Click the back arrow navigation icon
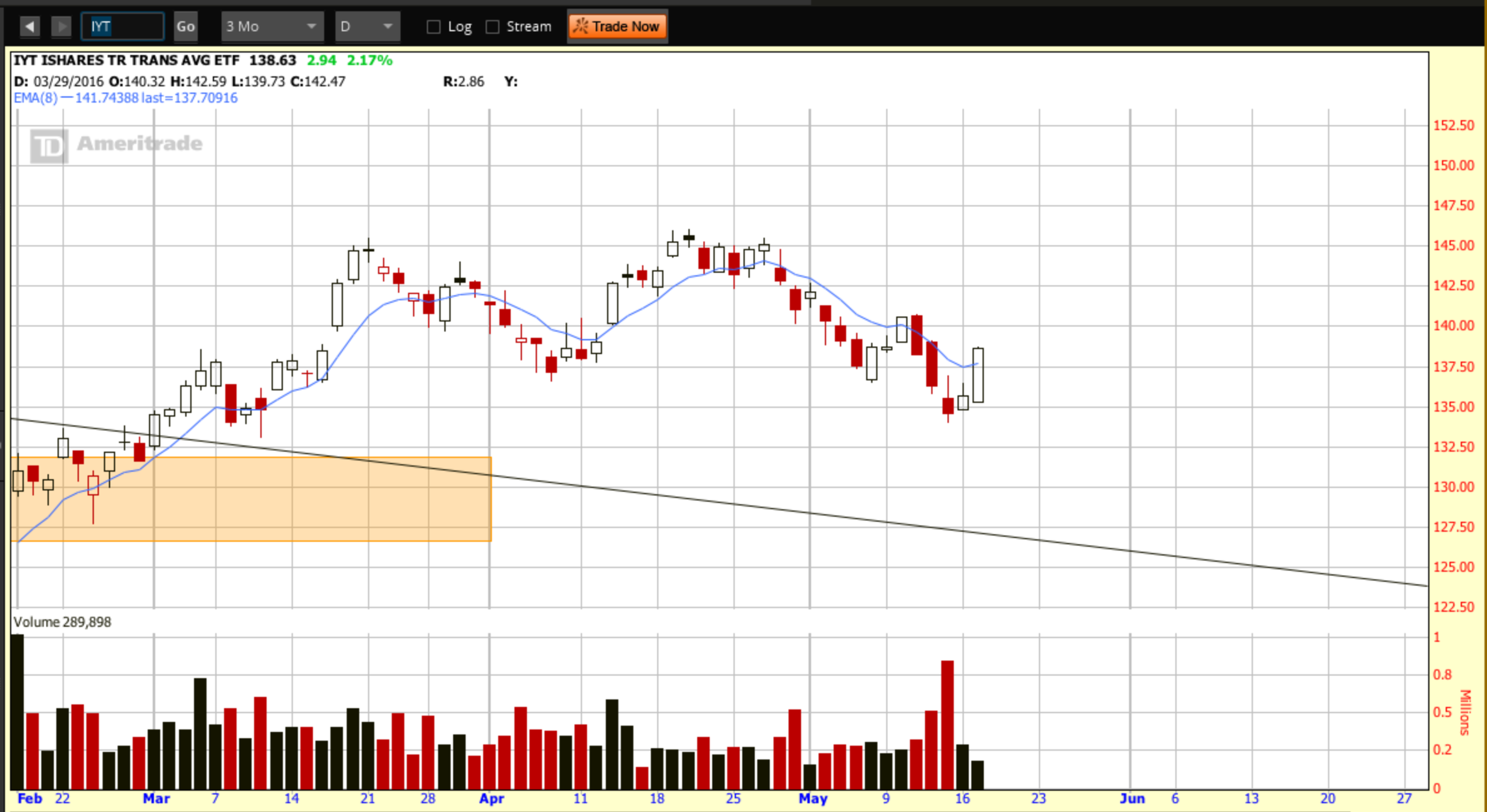This screenshot has width=1487, height=812. point(29,26)
